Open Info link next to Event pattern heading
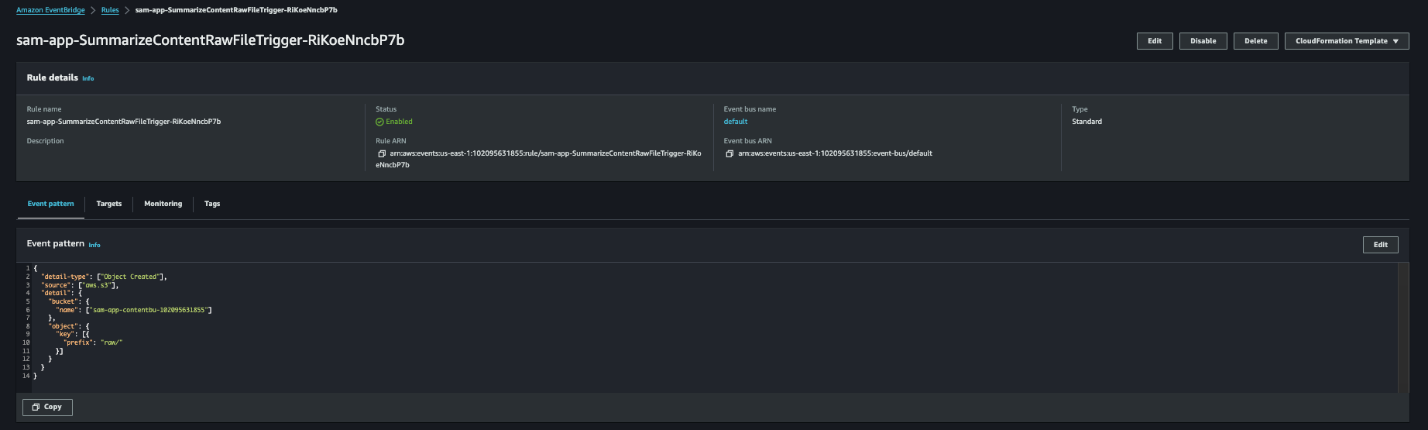Screen dimensions: 1428x430 click(x=94, y=245)
